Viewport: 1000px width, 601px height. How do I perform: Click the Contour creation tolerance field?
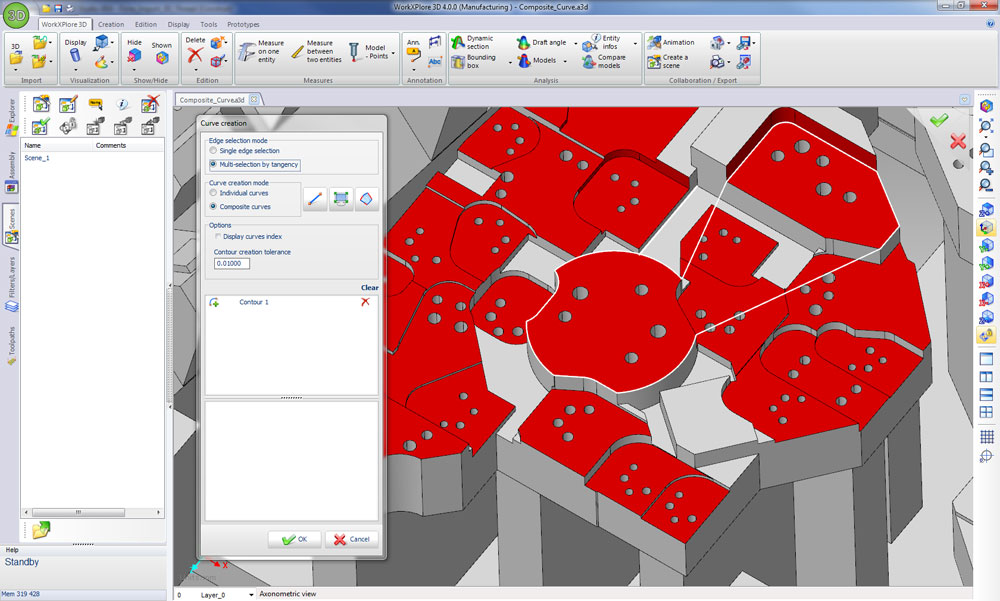pyautogui.click(x=232, y=263)
